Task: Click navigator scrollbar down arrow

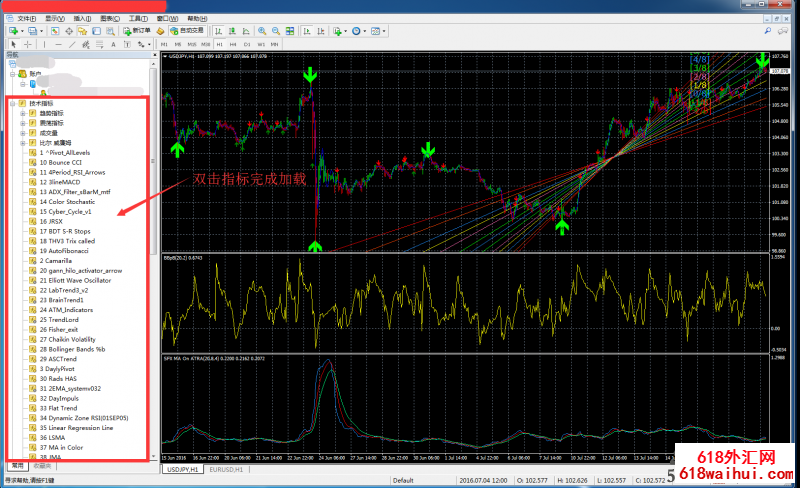Action: pos(153,456)
